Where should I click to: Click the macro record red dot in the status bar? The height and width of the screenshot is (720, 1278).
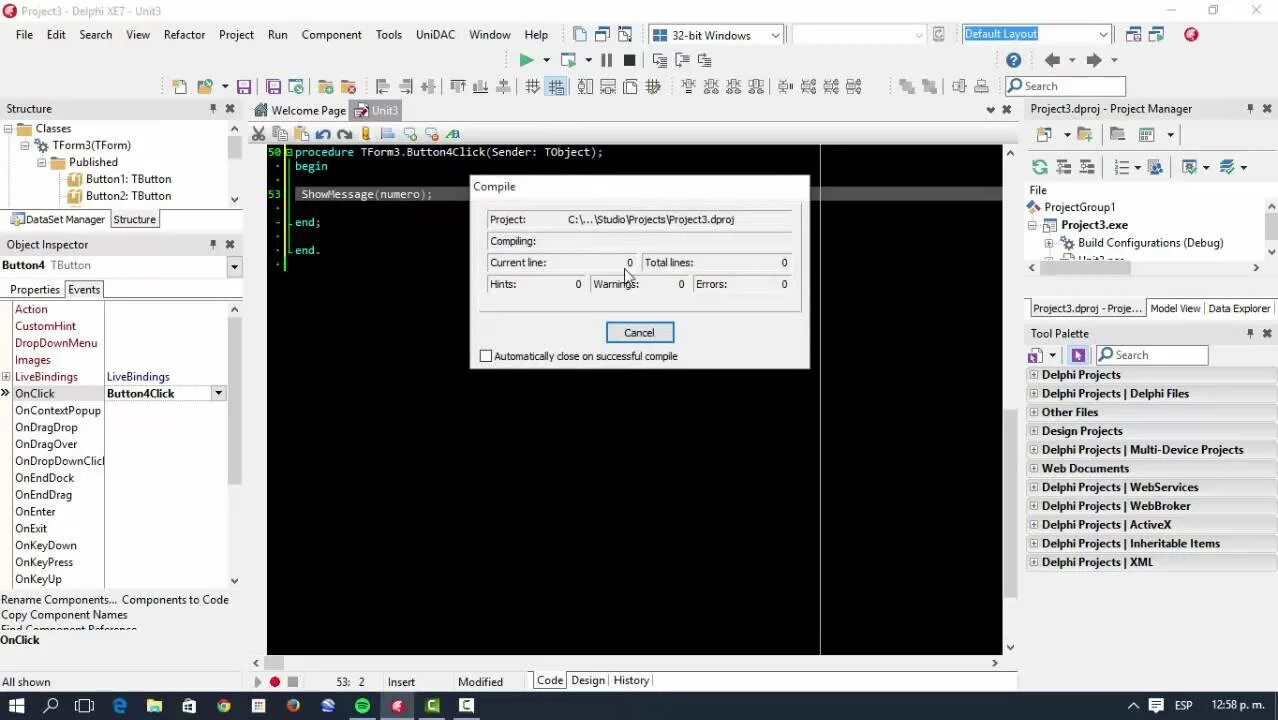click(x=275, y=682)
